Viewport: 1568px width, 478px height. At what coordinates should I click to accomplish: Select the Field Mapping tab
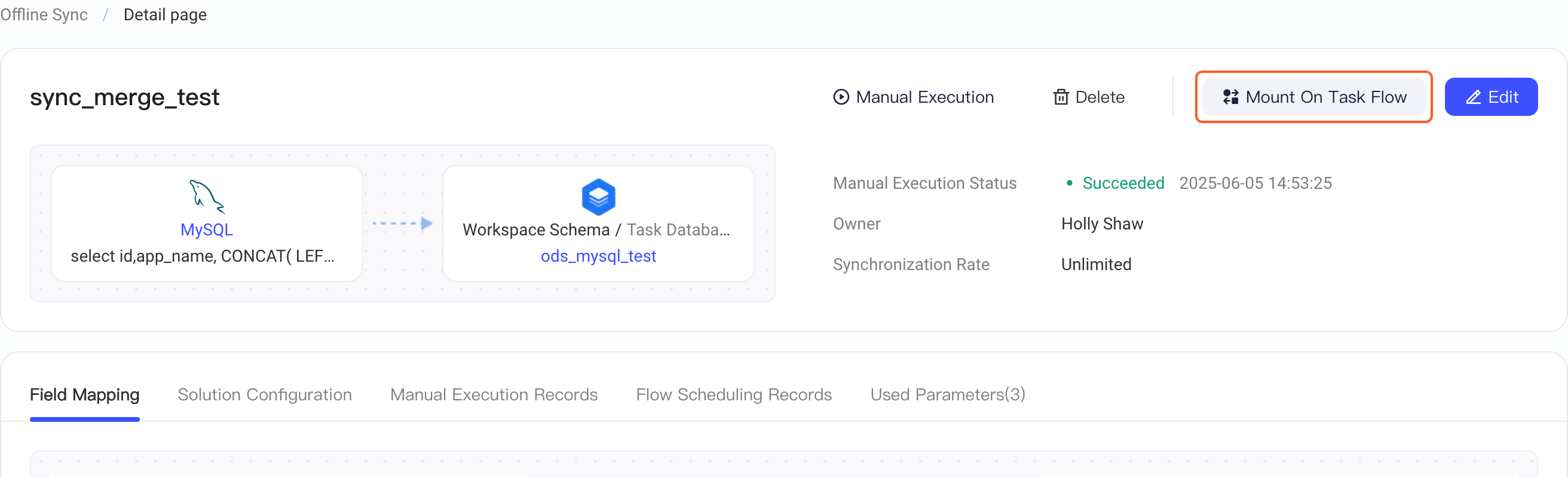pos(85,394)
